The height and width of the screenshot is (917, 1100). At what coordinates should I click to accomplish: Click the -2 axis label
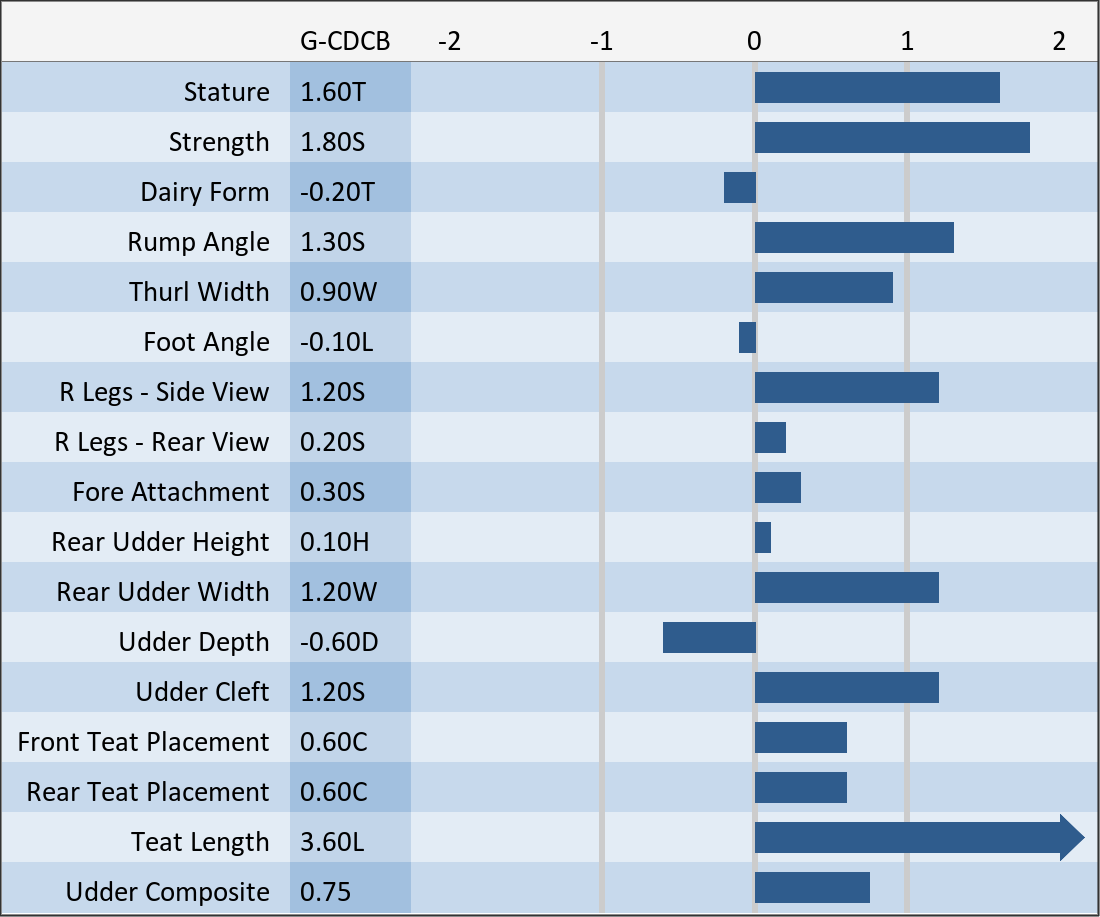coord(450,42)
